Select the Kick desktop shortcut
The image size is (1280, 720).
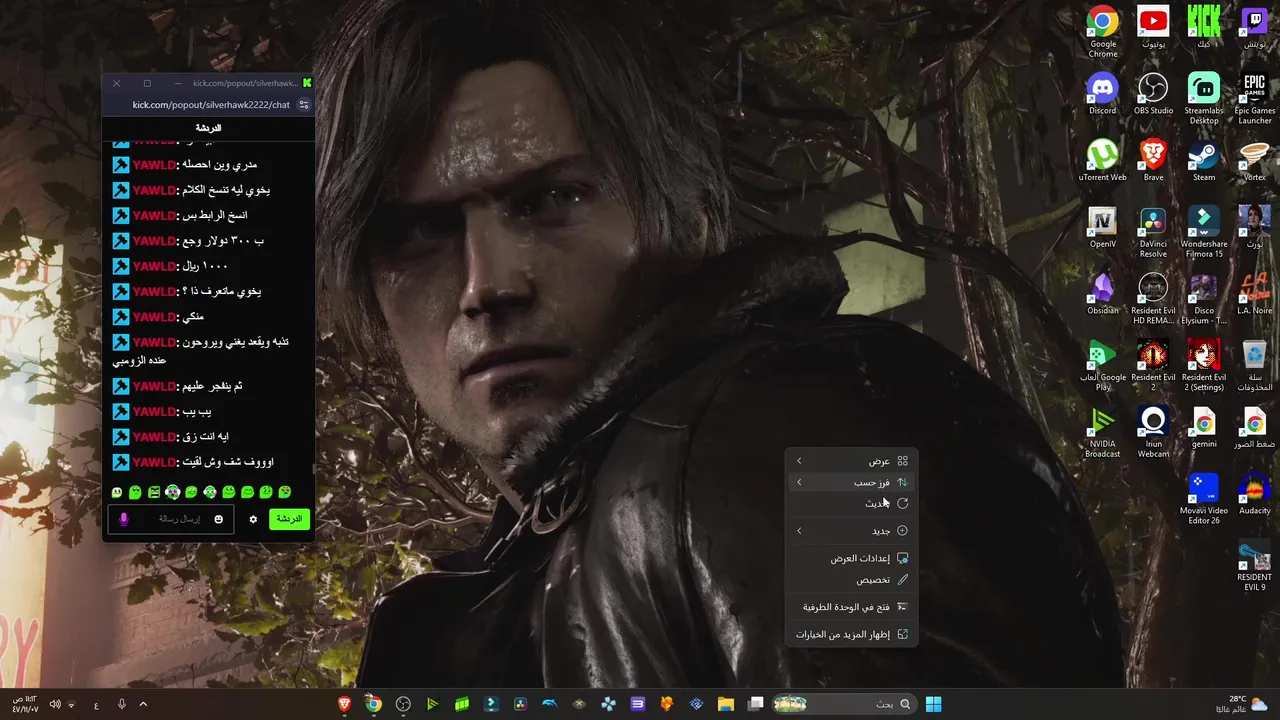coord(1204,27)
